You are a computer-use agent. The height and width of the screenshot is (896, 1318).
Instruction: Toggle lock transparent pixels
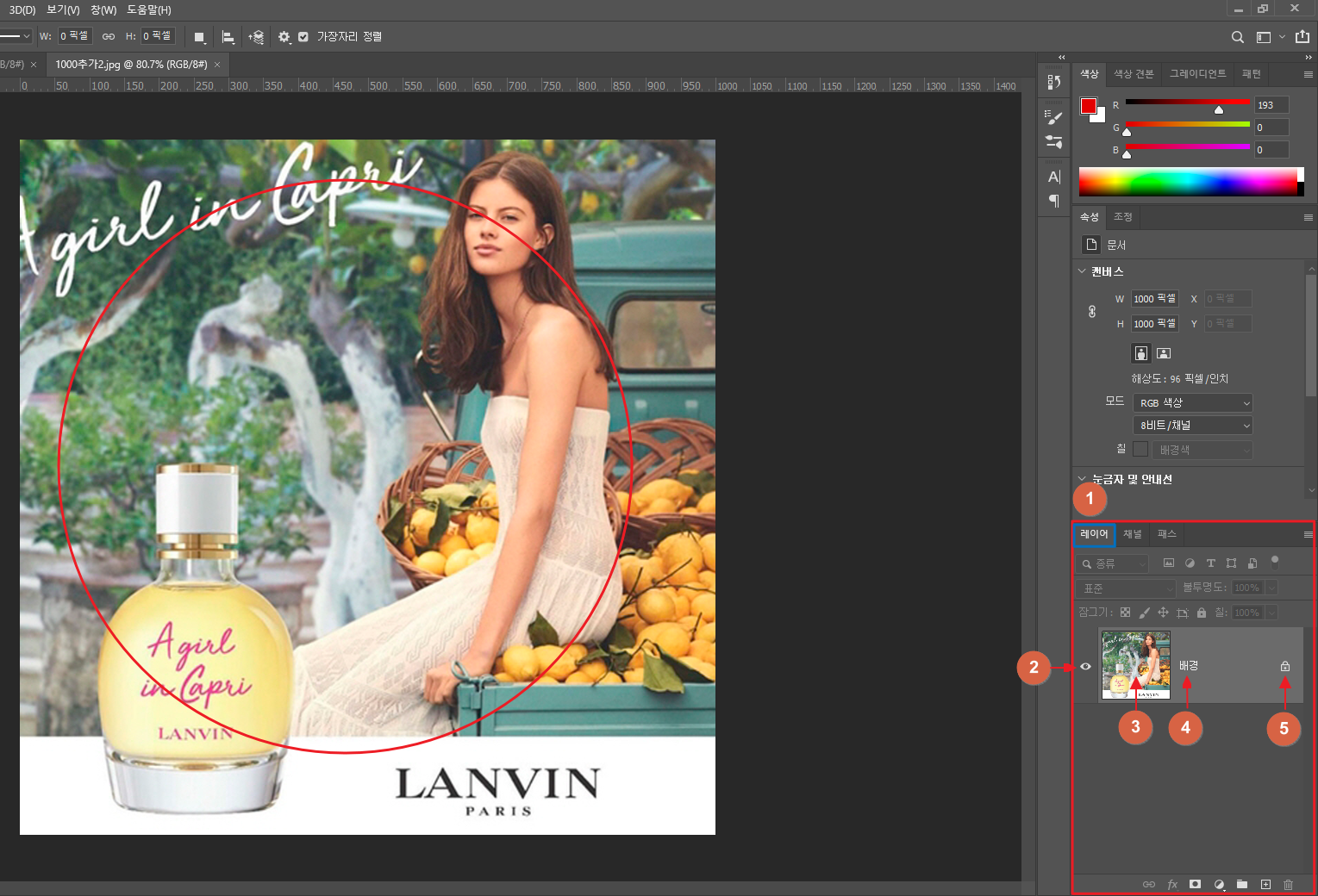[1125, 613]
